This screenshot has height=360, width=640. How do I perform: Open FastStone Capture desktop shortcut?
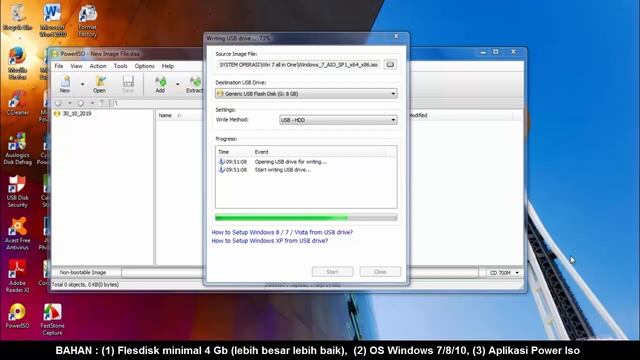click(53, 320)
